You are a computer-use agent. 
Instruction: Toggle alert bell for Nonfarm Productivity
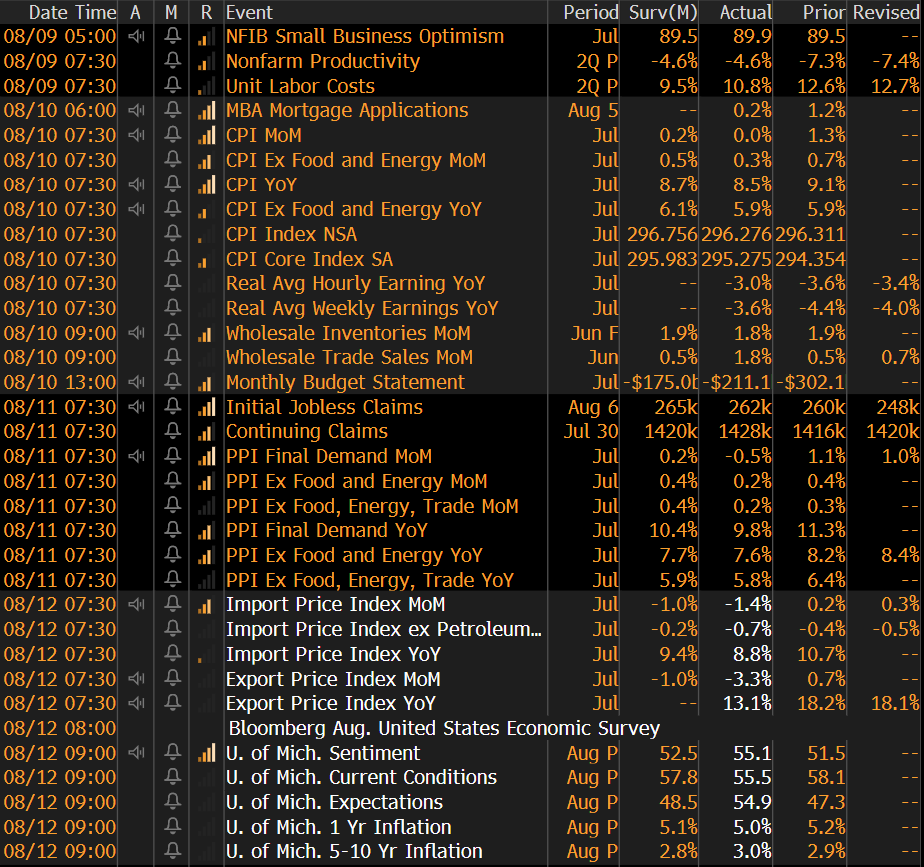[x=172, y=61]
